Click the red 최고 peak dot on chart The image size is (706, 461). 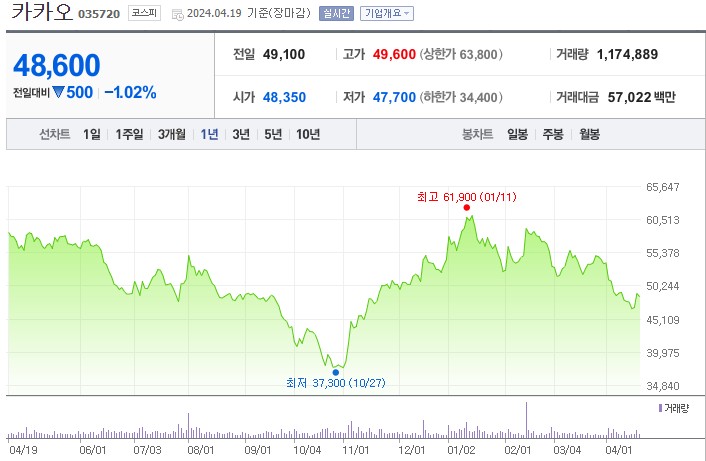466,207
